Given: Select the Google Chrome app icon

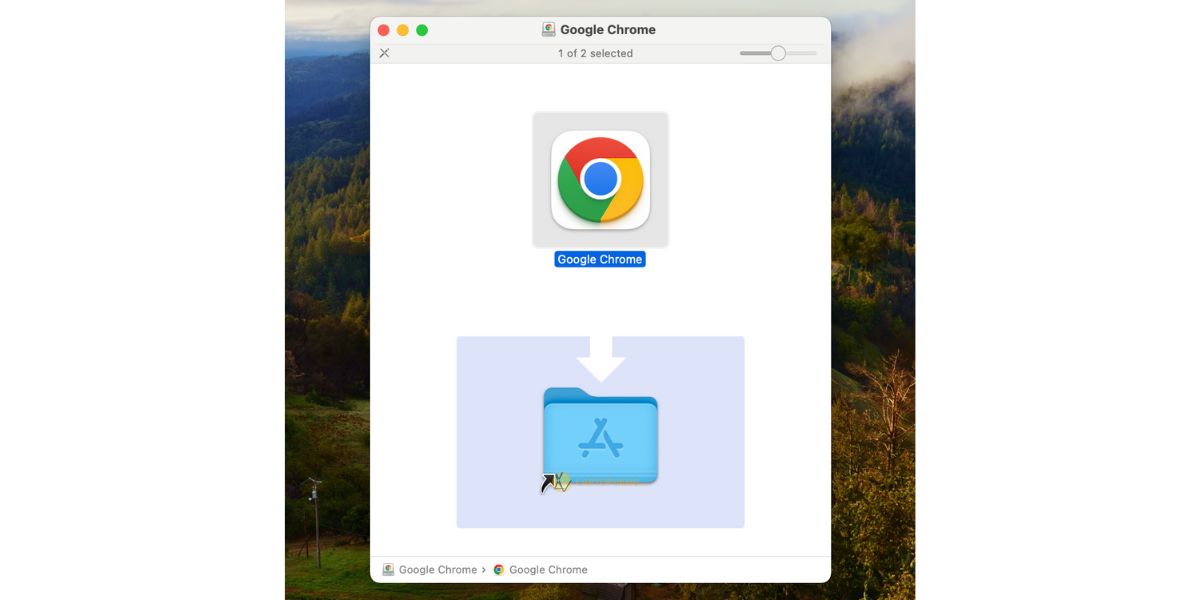Looking at the screenshot, I should pyautogui.click(x=600, y=180).
